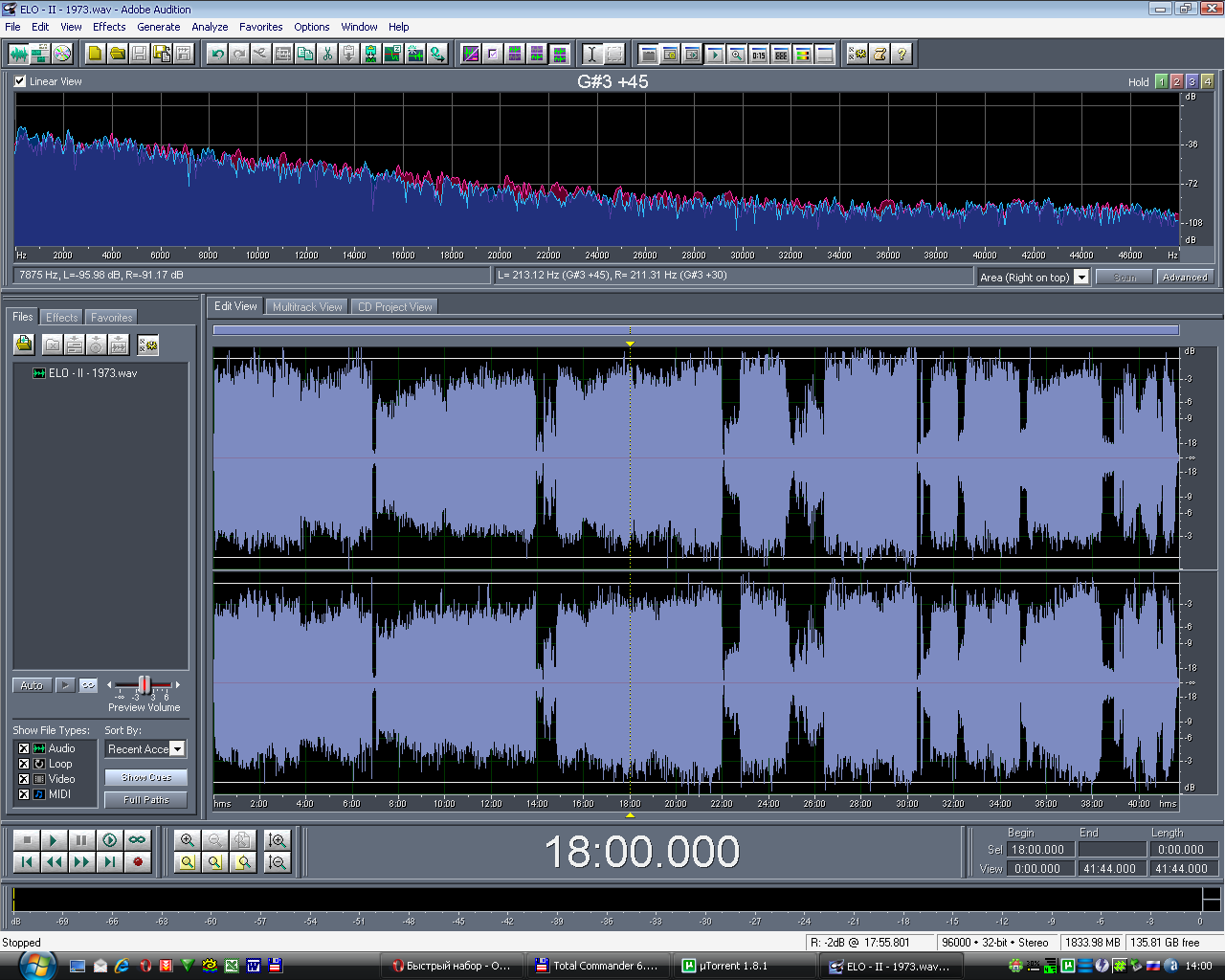Toggle the Audio file type checkbox
Viewport: 1225px width, 980px height.
click(x=24, y=748)
